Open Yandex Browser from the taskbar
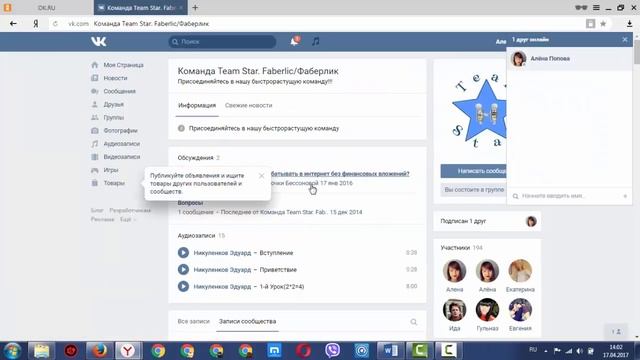Screen dimensions: 640x360 [x=128, y=351]
